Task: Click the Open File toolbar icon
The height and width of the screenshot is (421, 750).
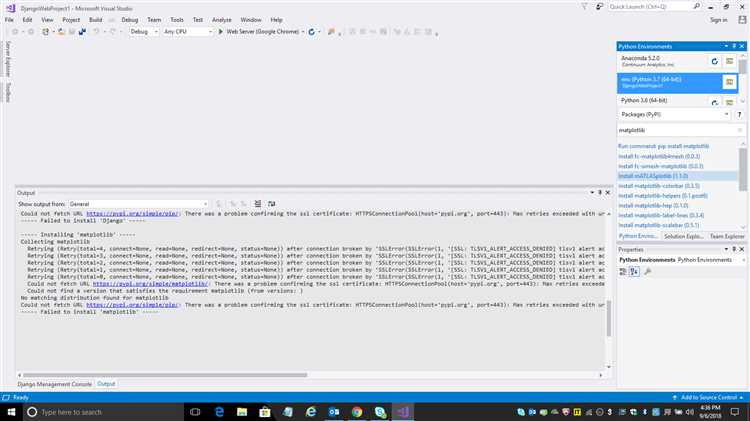Action: (x=61, y=32)
